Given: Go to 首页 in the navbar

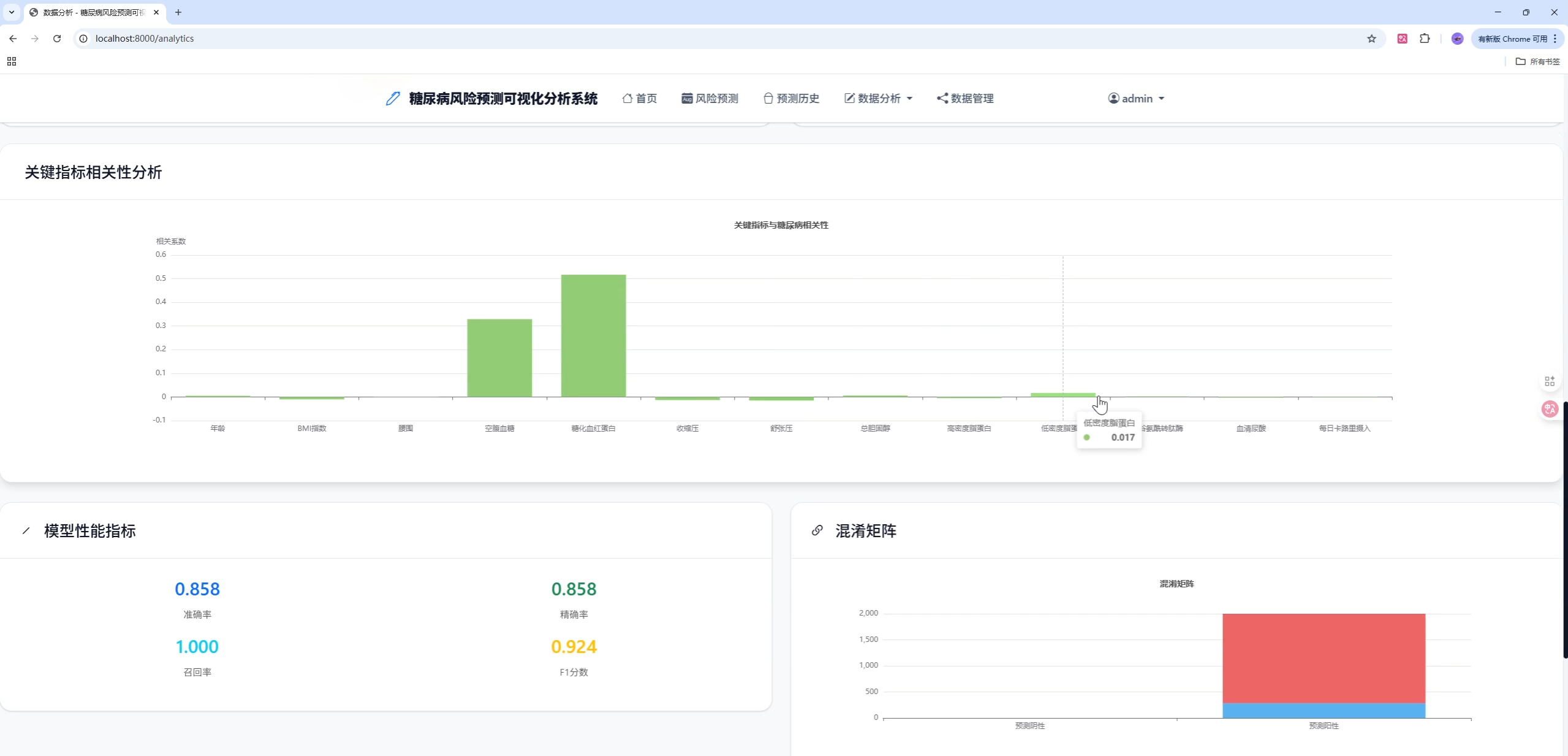Looking at the screenshot, I should pos(639,98).
